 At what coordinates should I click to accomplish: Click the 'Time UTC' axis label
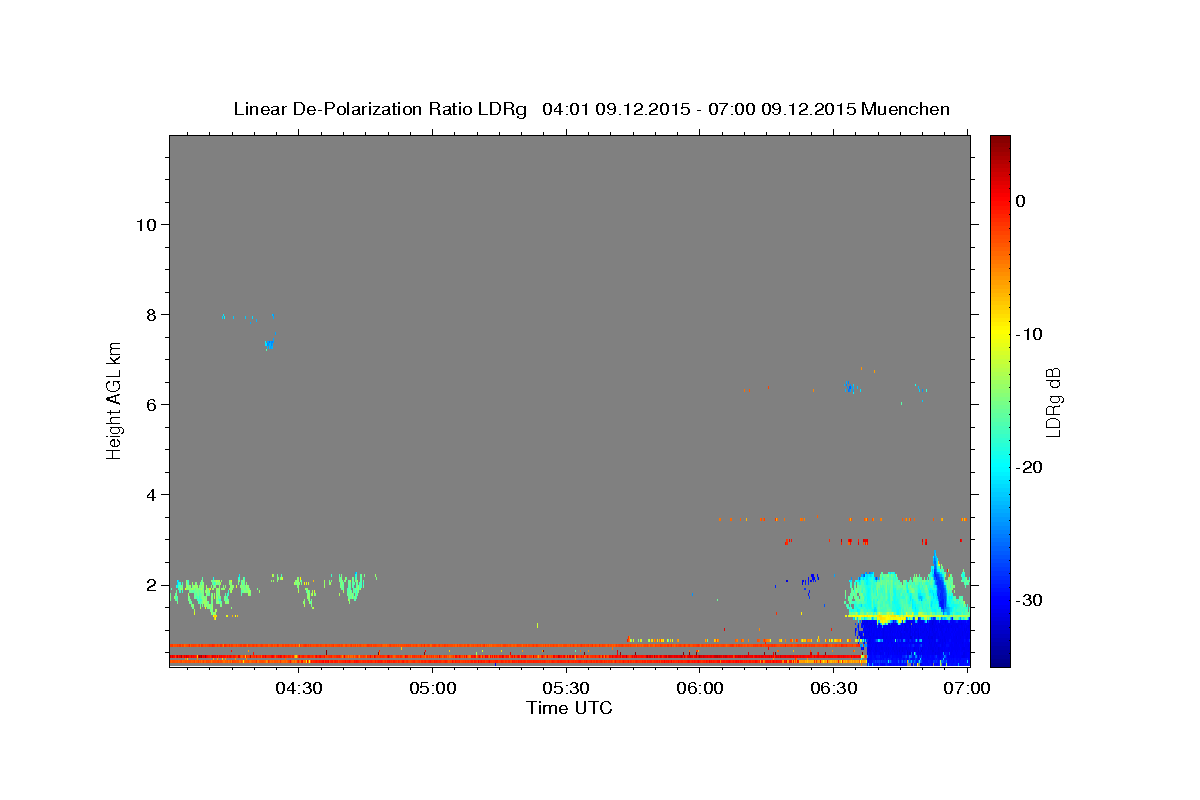(569, 708)
